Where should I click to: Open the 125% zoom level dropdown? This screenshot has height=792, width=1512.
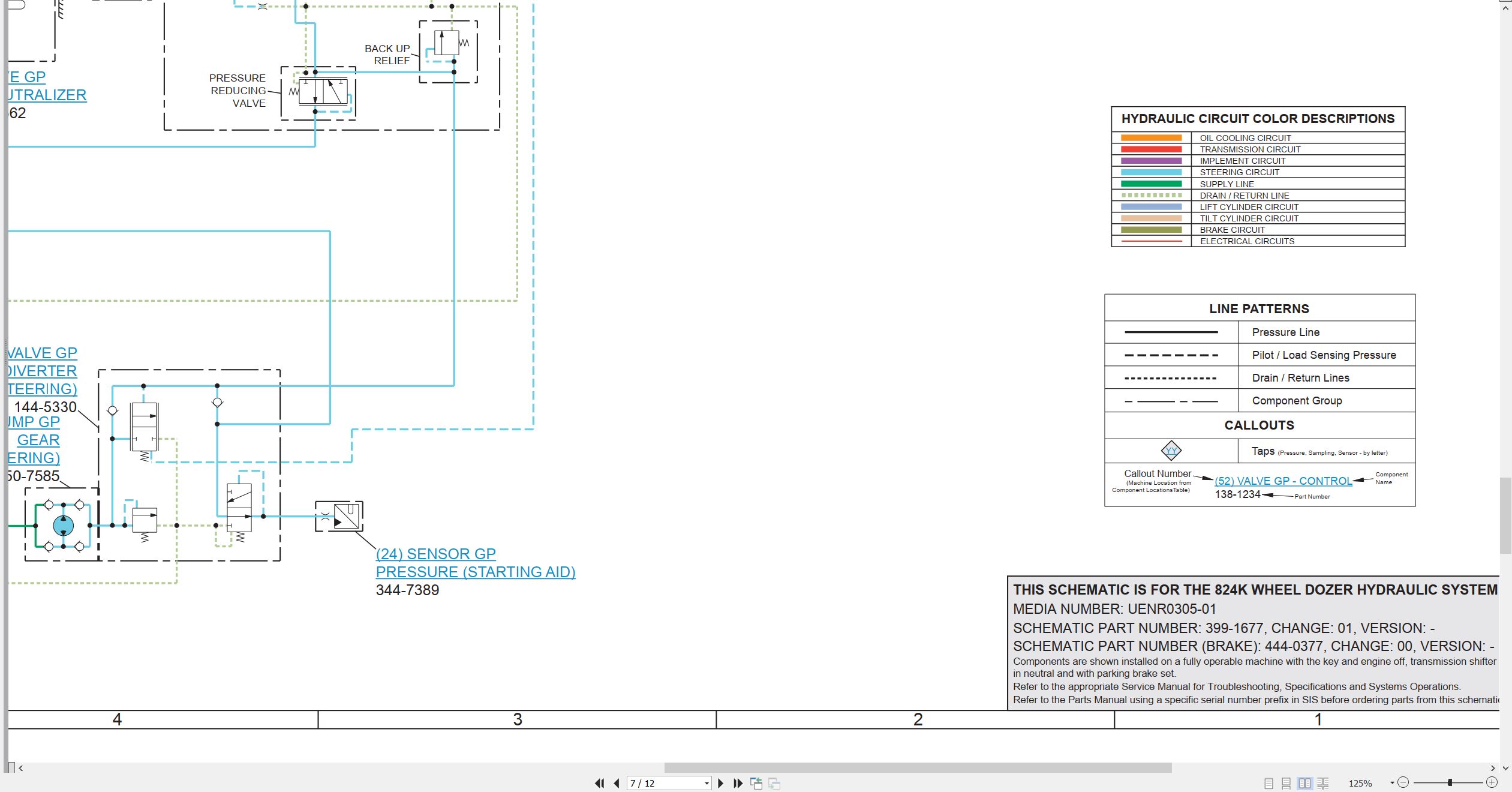pos(1392,783)
